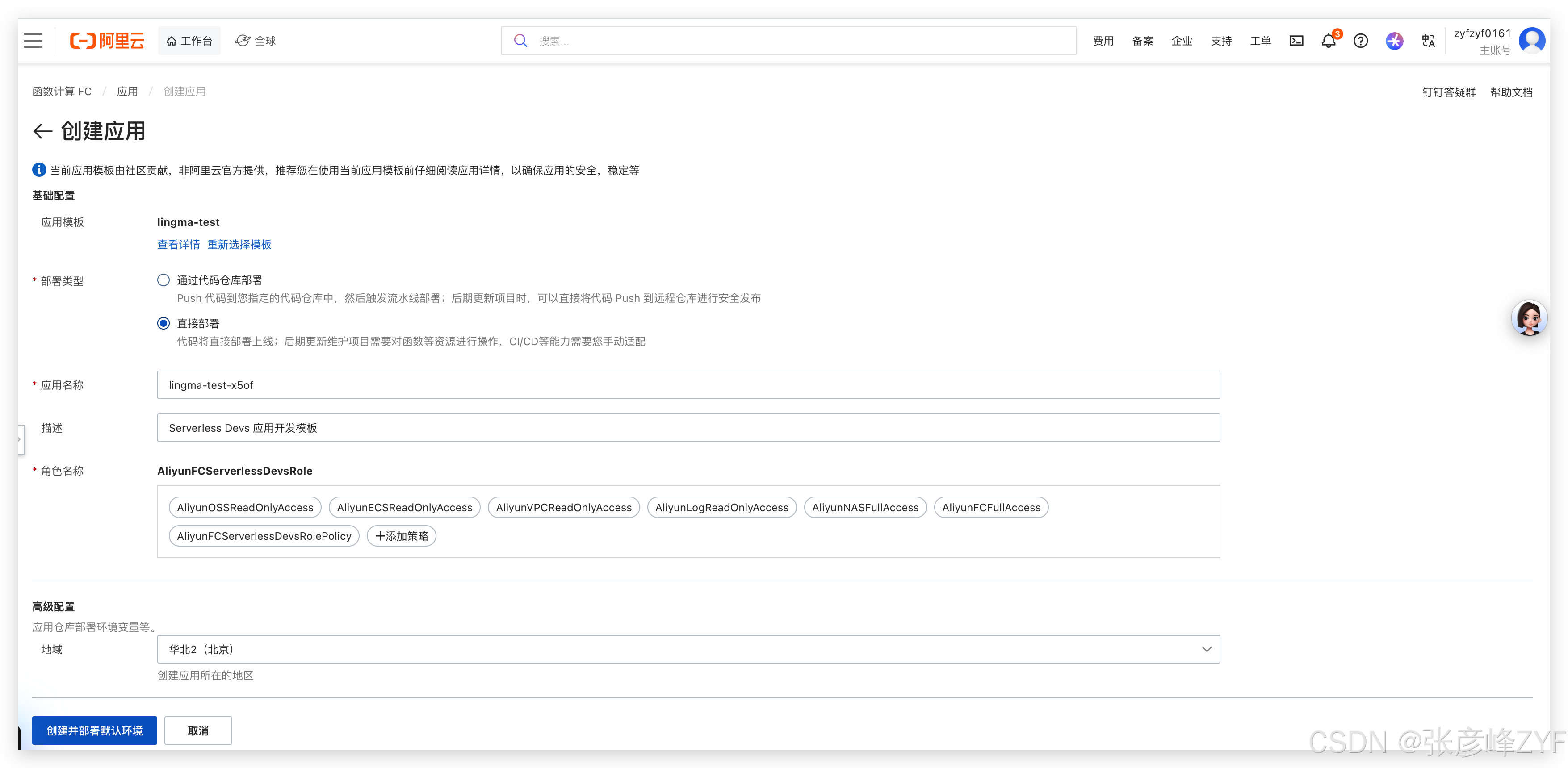
Task: Open notifications bell with badge
Action: (1329, 40)
